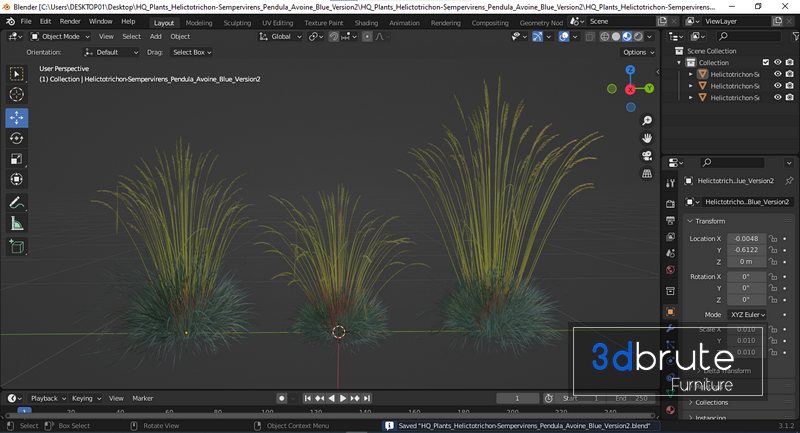The image size is (800, 433).
Task: Open the Output properties tab
Action: [670, 220]
